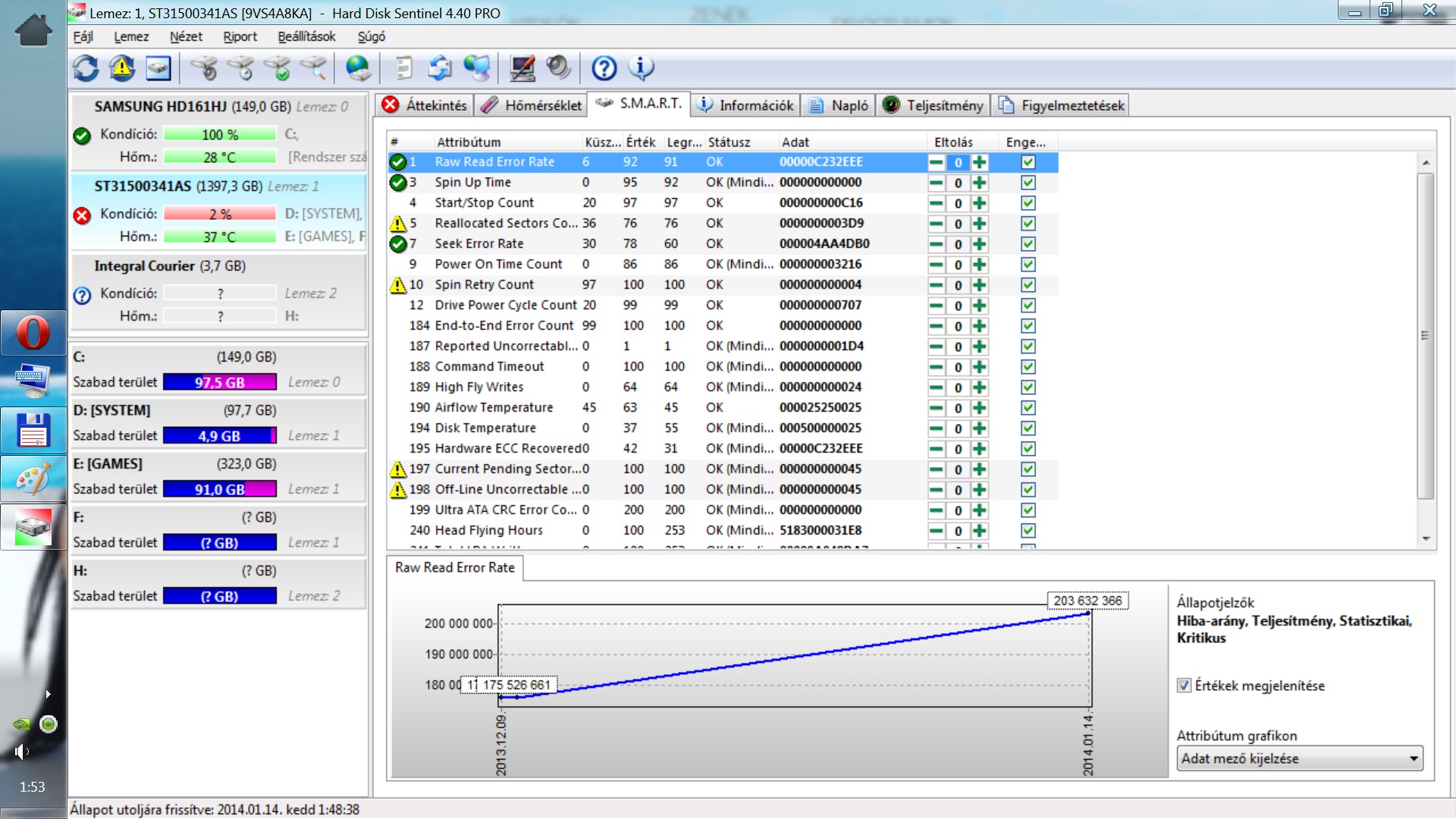The width and height of the screenshot is (1456, 819).
Task: Toggle enable checkbox for Spin Retry Count
Action: click(1028, 285)
